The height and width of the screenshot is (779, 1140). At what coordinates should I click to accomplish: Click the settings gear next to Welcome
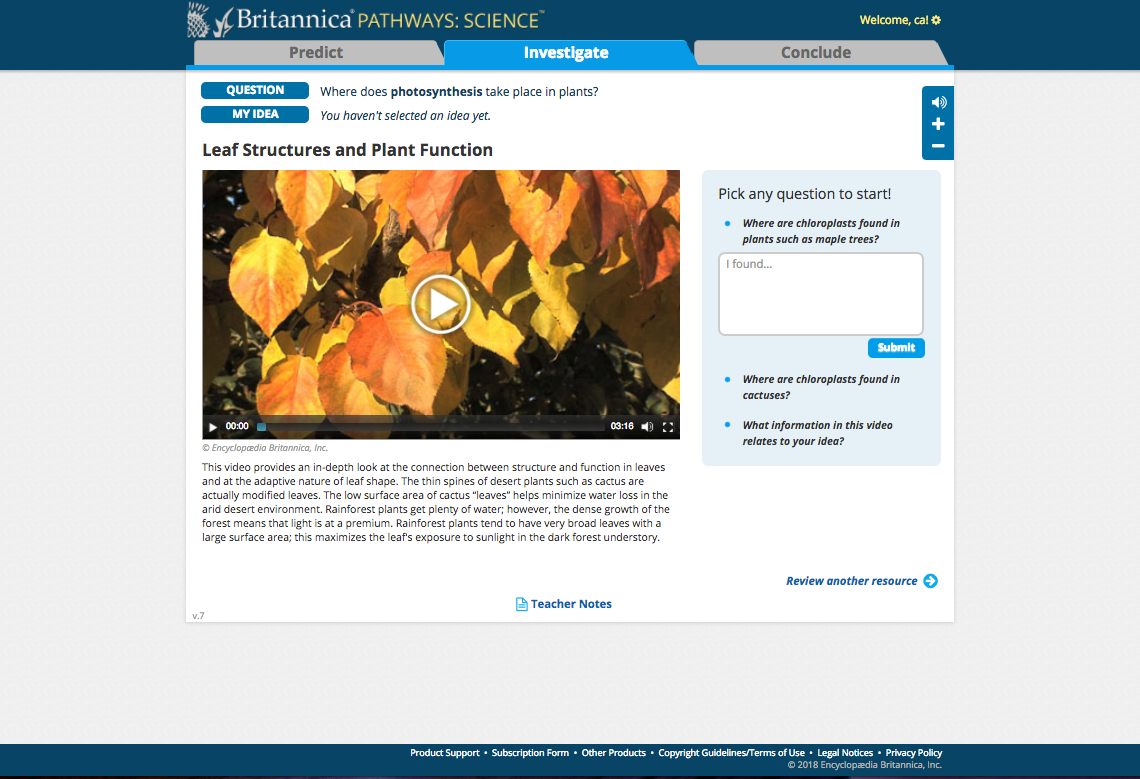tap(936, 20)
